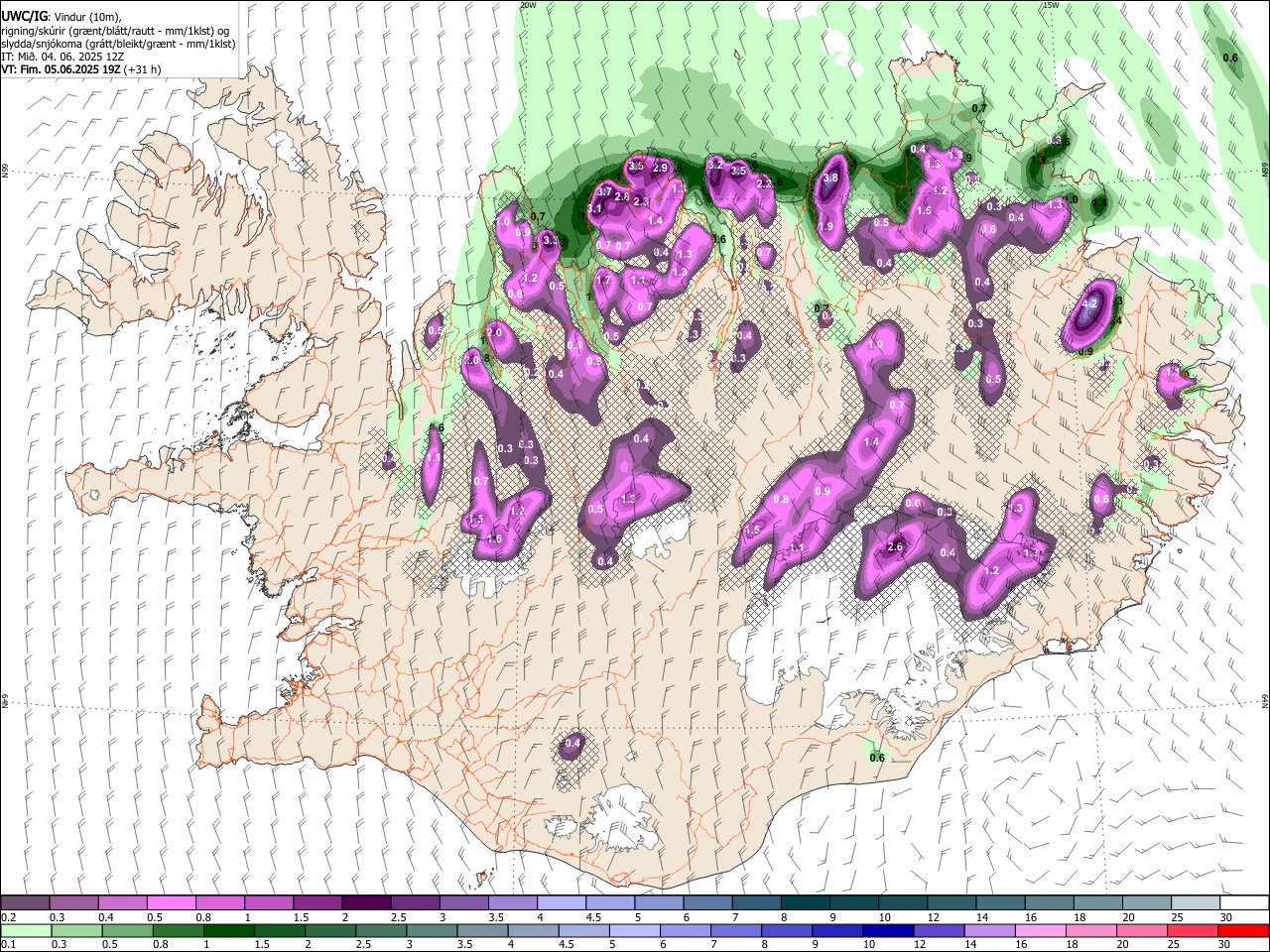The height and width of the screenshot is (952, 1270).
Task: Select the 2.9 snowfall value label
Action: tap(661, 168)
